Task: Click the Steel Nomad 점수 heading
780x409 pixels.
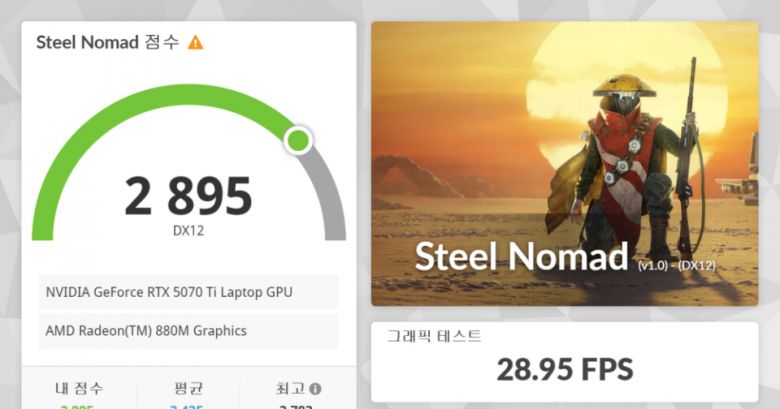Action: coord(107,43)
